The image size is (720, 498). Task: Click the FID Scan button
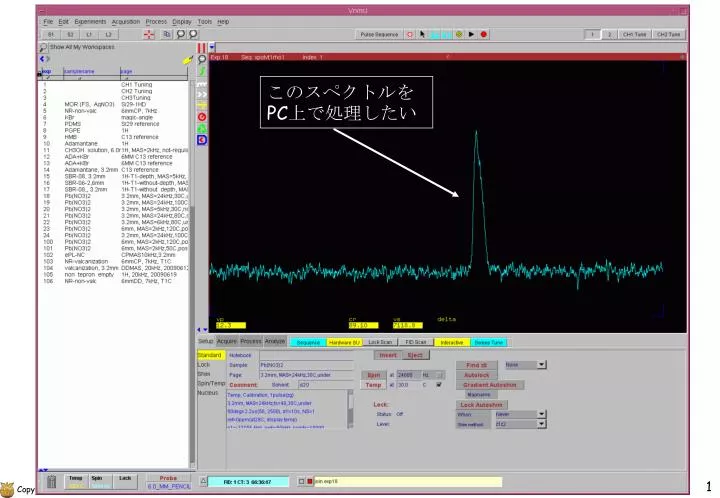[x=416, y=342]
